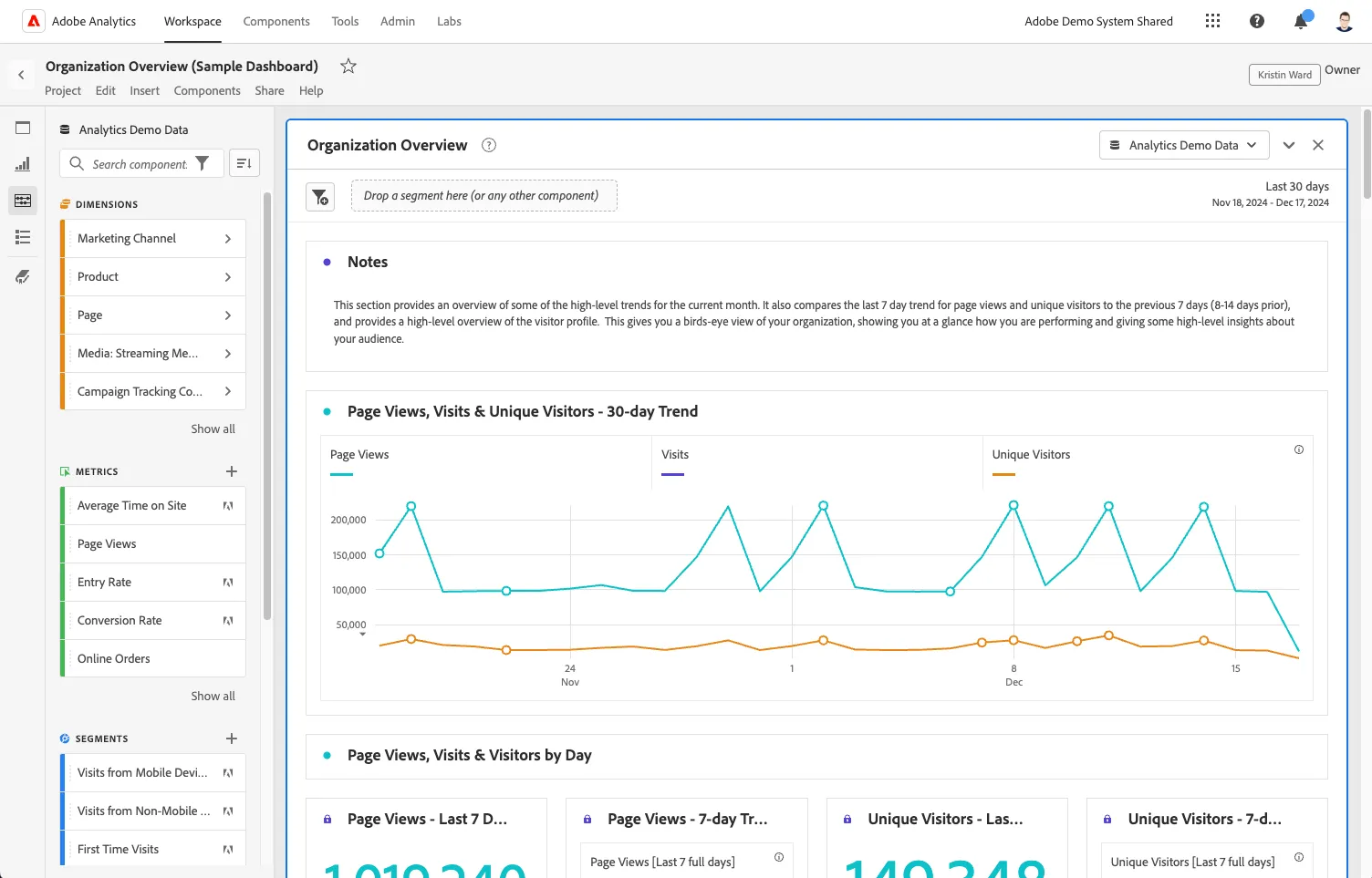Select the teal dot beside 30-day Trend title

327,411
